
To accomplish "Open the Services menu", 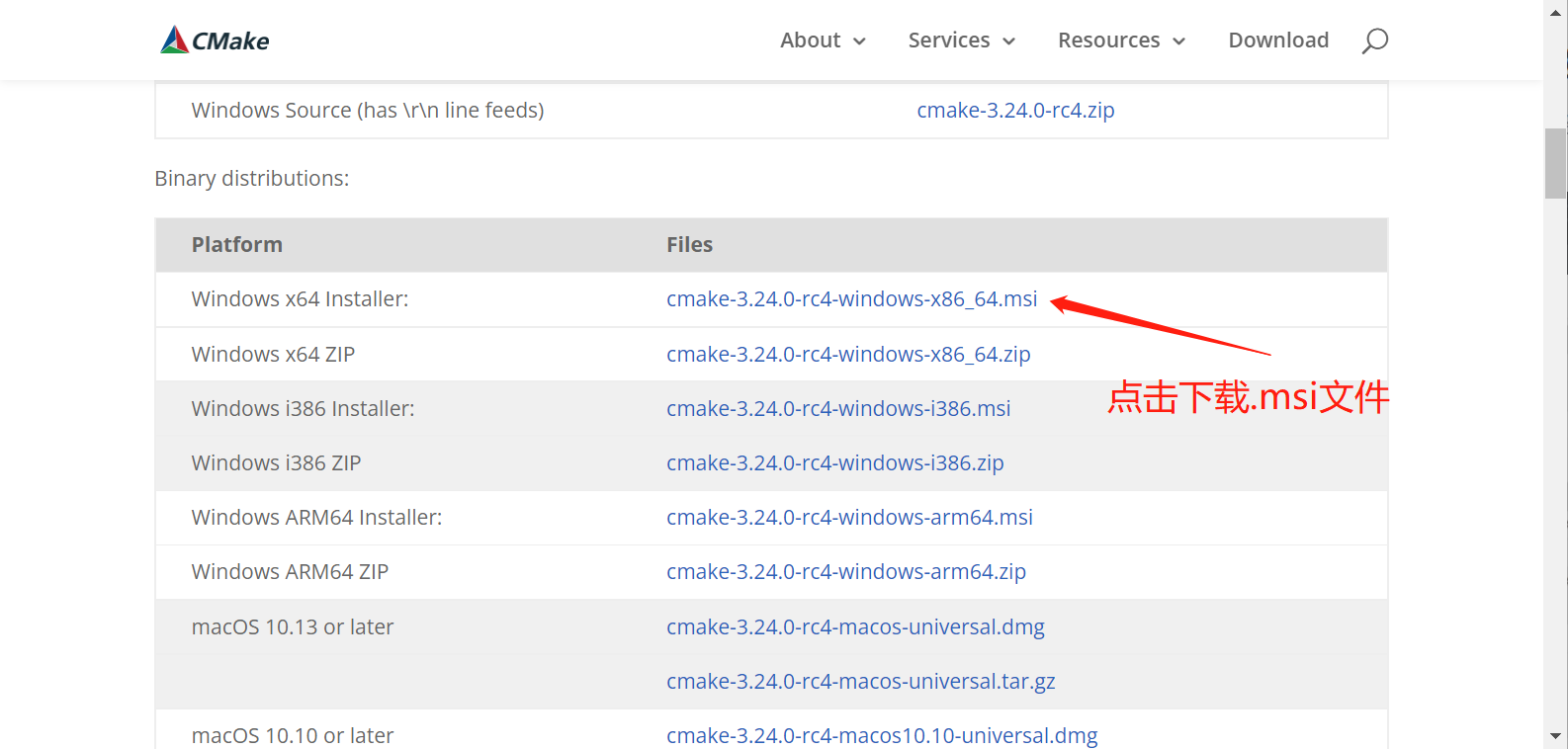I will point(949,41).
